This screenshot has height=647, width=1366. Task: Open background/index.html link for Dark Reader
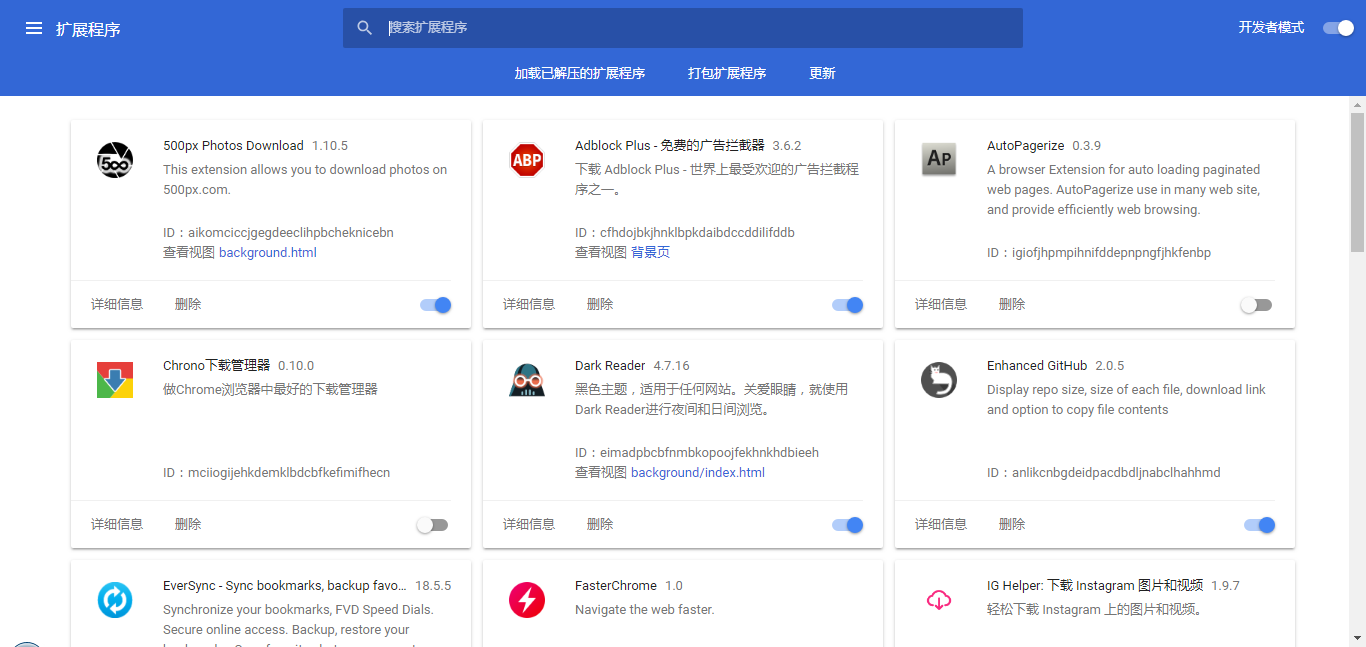pos(698,473)
